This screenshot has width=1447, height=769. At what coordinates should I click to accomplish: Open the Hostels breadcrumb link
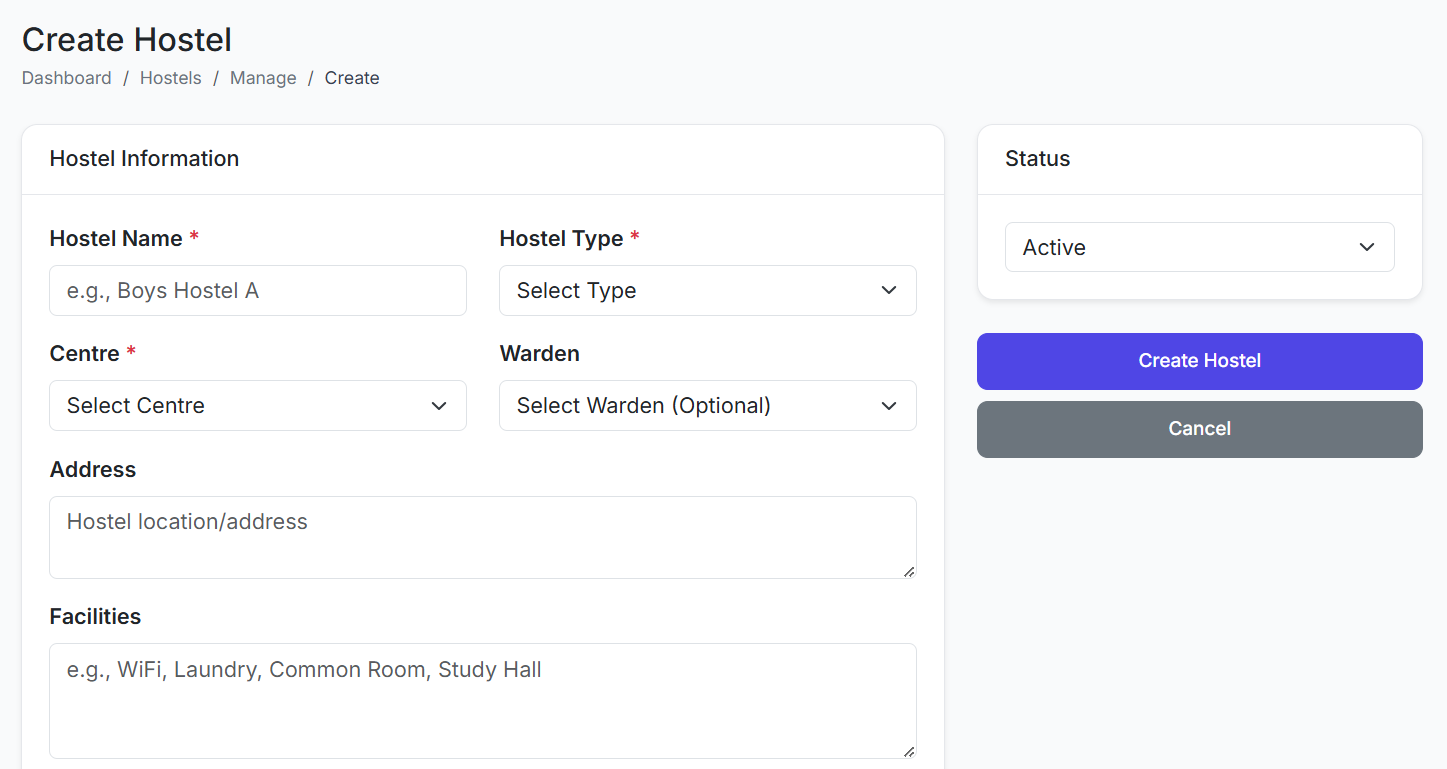click(x=170, y=78)
